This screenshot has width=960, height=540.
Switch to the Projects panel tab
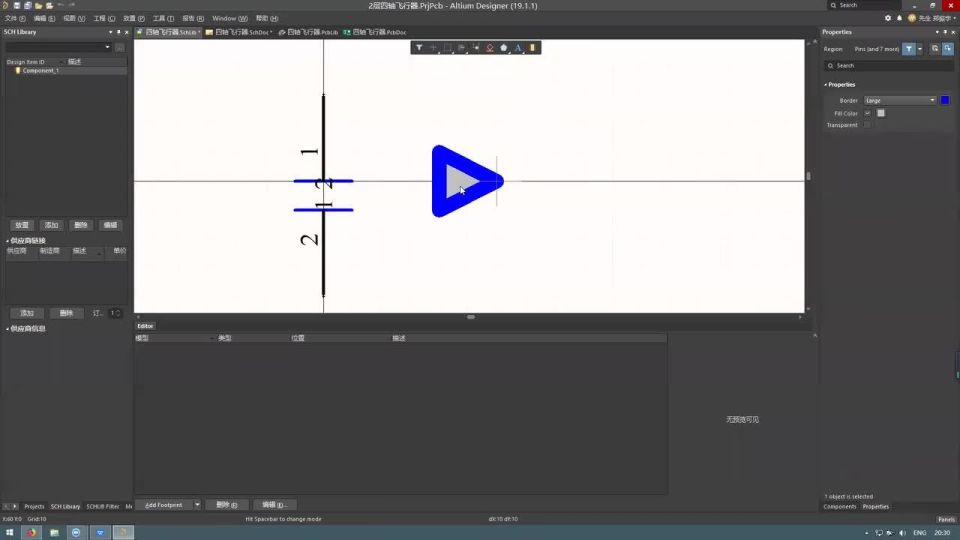34,506
